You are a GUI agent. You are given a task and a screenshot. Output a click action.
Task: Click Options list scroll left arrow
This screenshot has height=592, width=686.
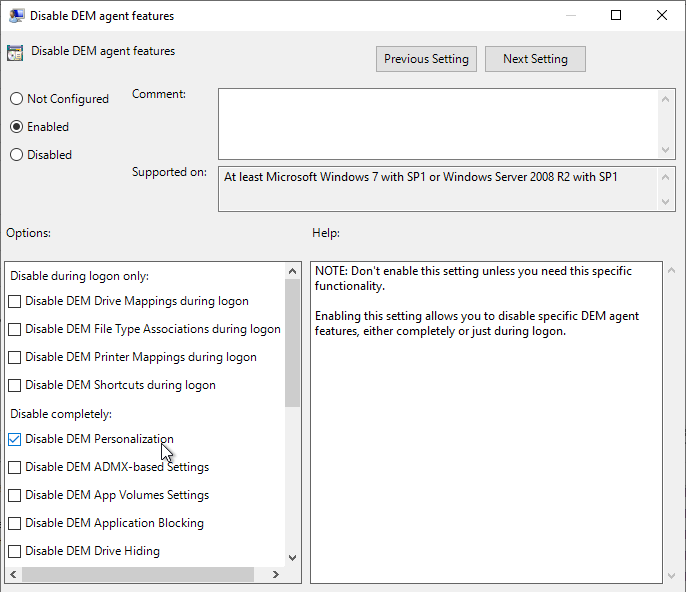[13, 574]
